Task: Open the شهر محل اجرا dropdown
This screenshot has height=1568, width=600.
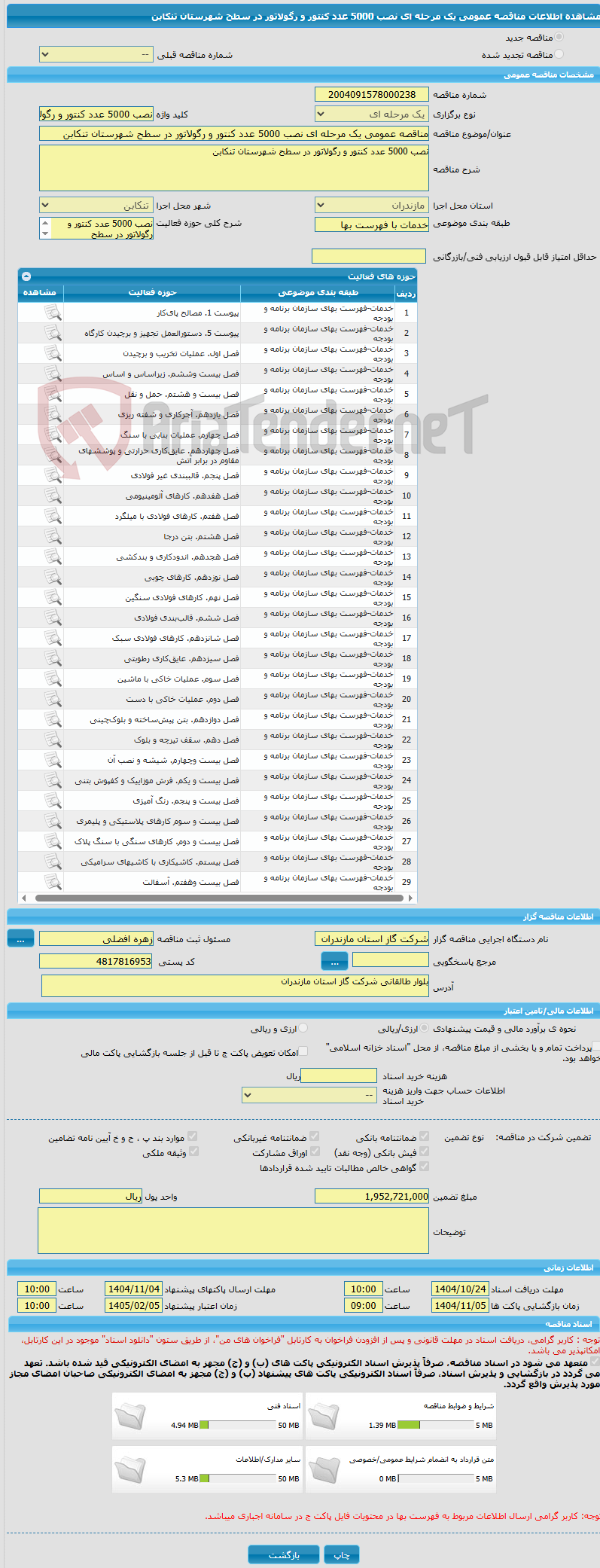Action: 96,206
